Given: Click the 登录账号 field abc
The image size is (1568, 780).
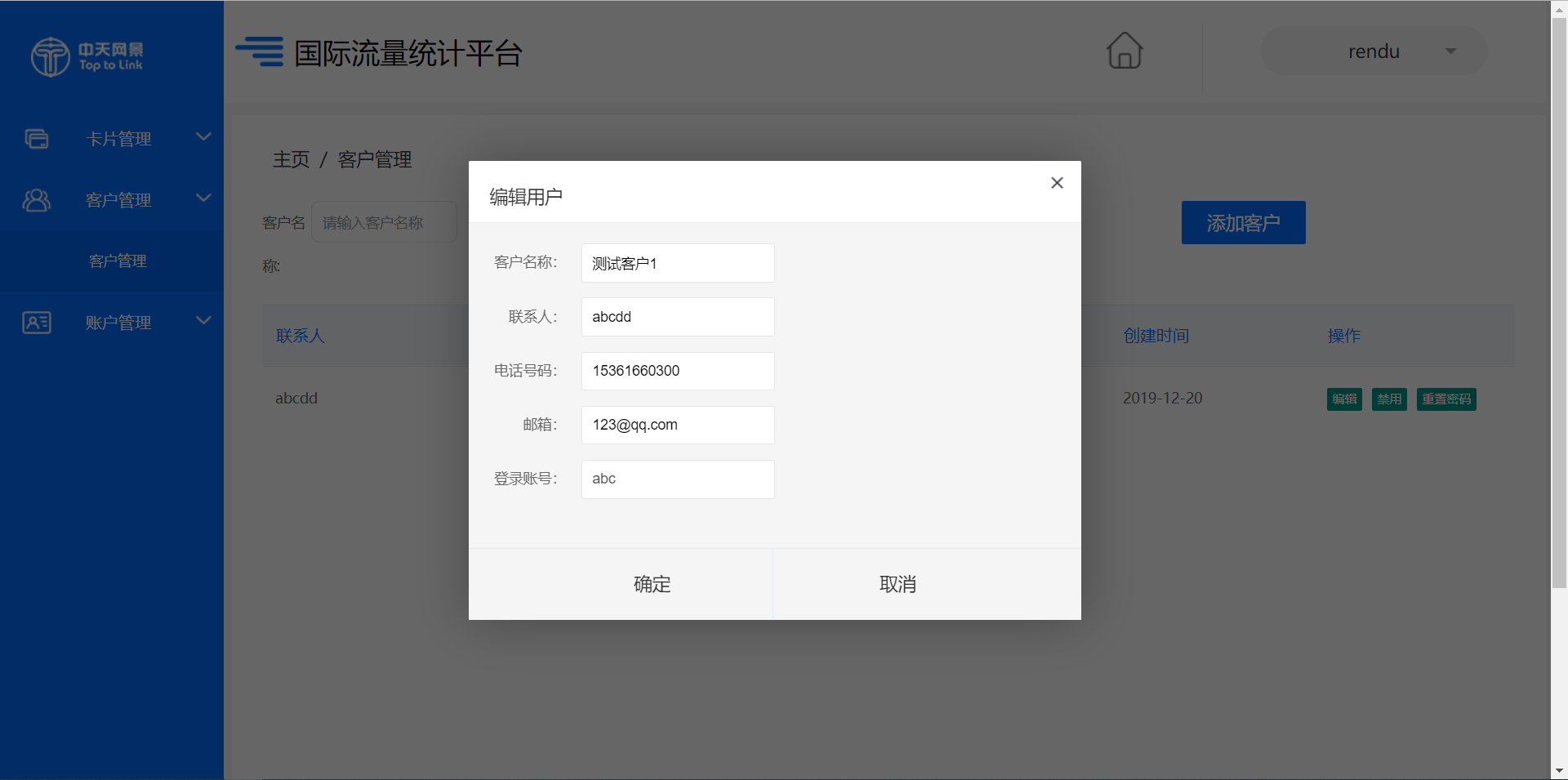Looking at the screenshot, I should tap(678, 479).
